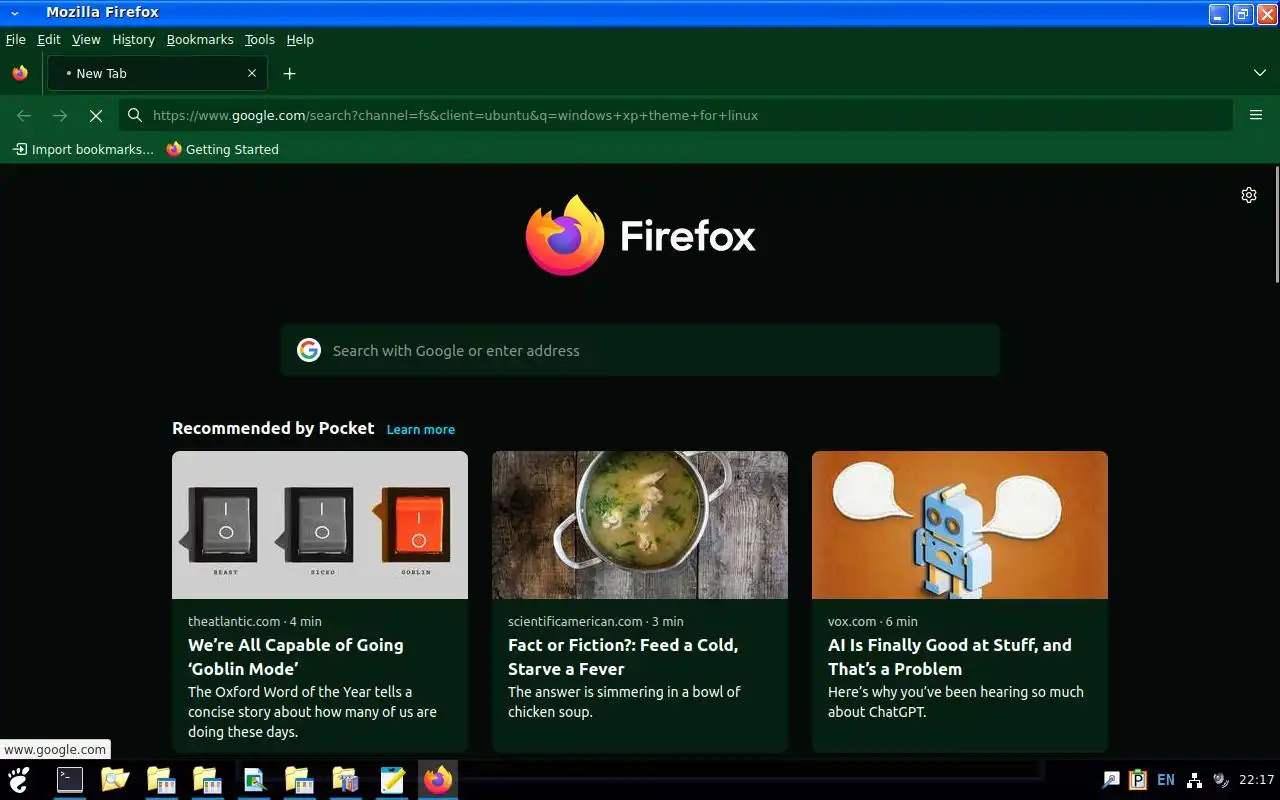Click scientificamerican.com source text
The height and width of the screenshot is (800, 1280).
pyautogui.click(x=575, y=621)
